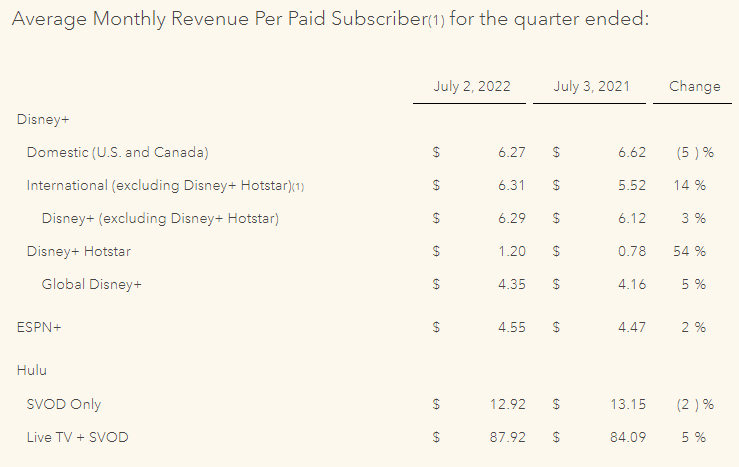Click the 'Disney+' section label
This screenshot has width=739, height=467.
(43, 119)
